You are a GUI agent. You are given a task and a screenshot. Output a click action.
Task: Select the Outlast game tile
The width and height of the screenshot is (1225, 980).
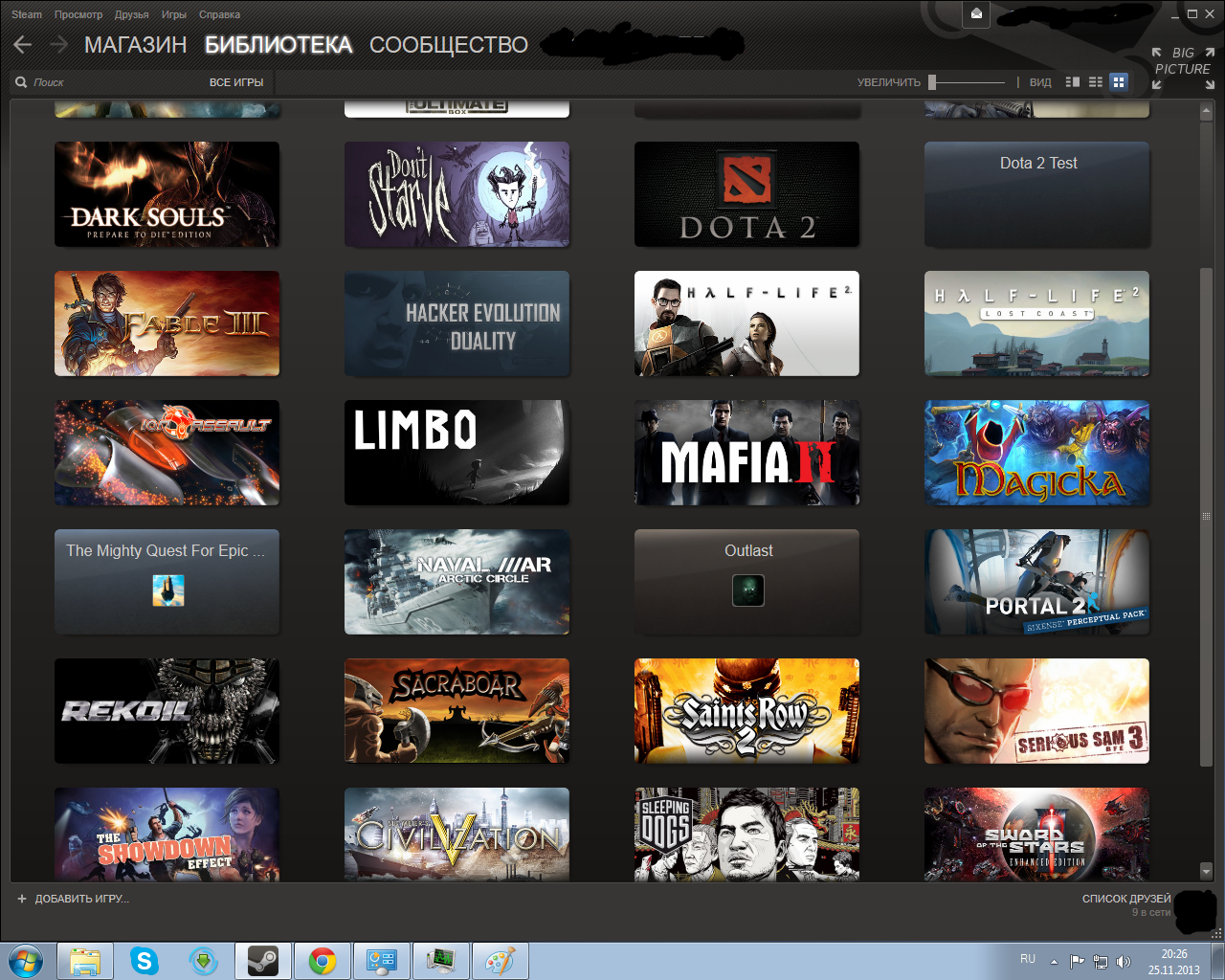(746, 582)
